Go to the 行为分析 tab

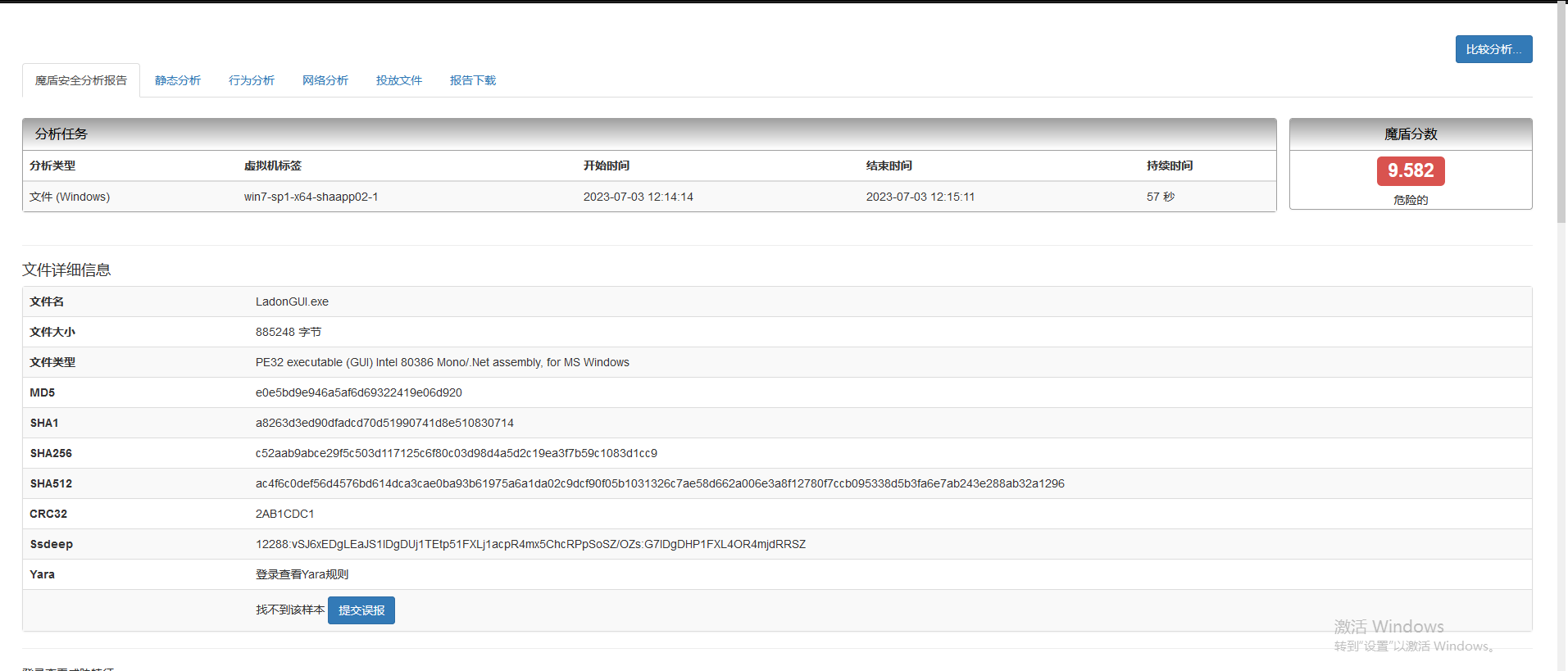click(252, 80)
